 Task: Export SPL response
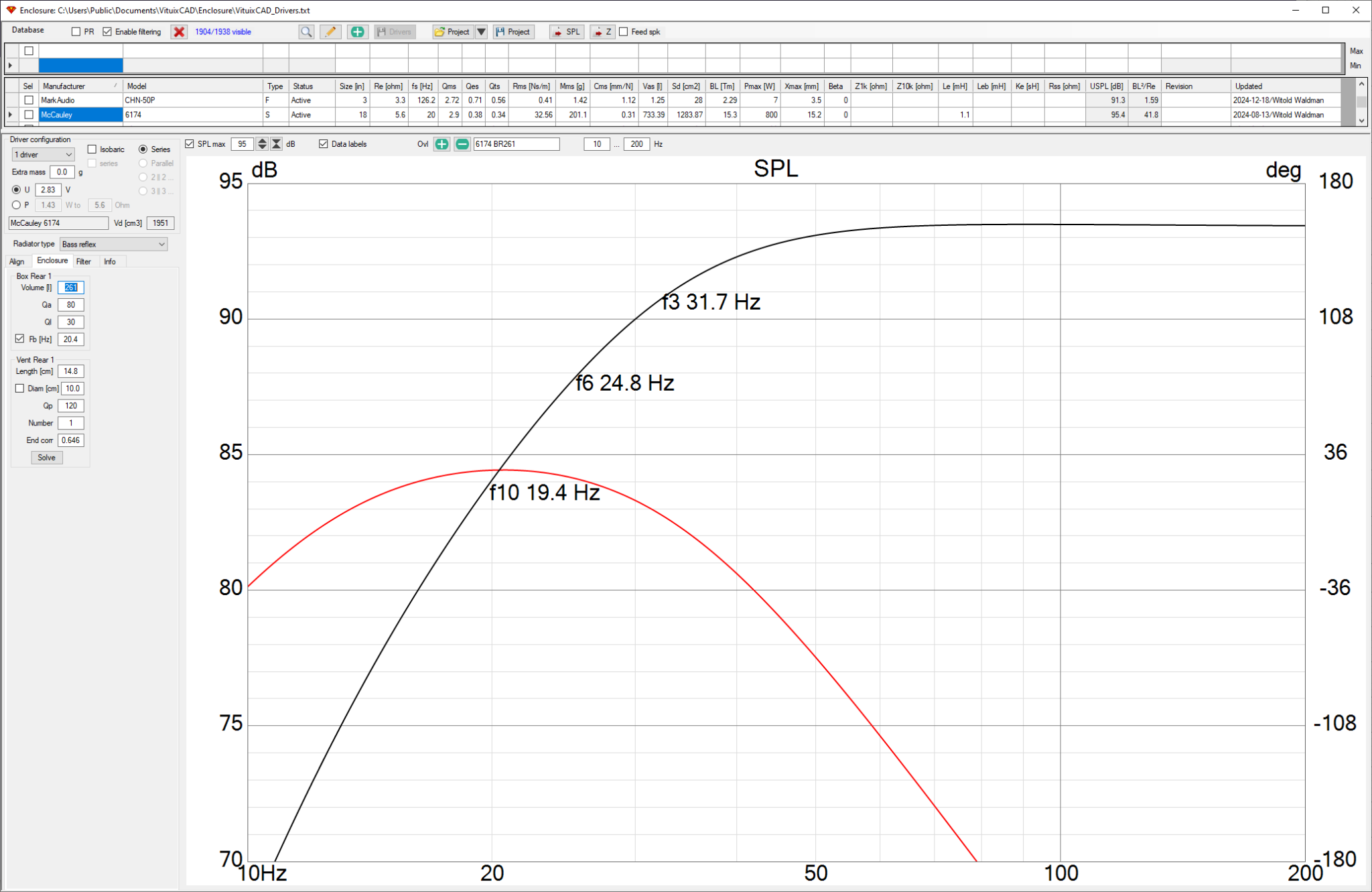[x=567, y=31]
